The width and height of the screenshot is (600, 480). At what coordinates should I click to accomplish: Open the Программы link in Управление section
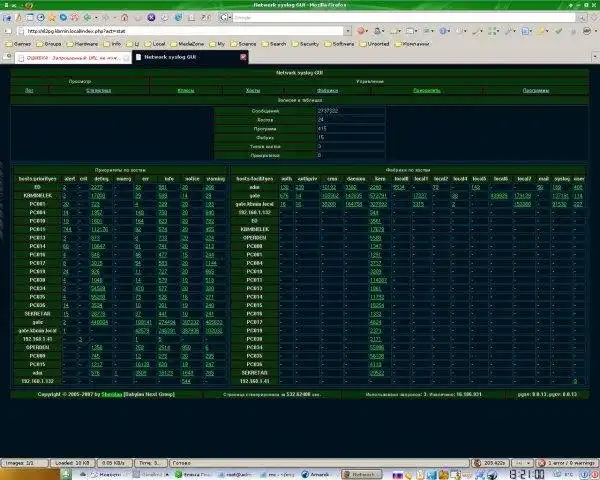(x=536, y=91)
